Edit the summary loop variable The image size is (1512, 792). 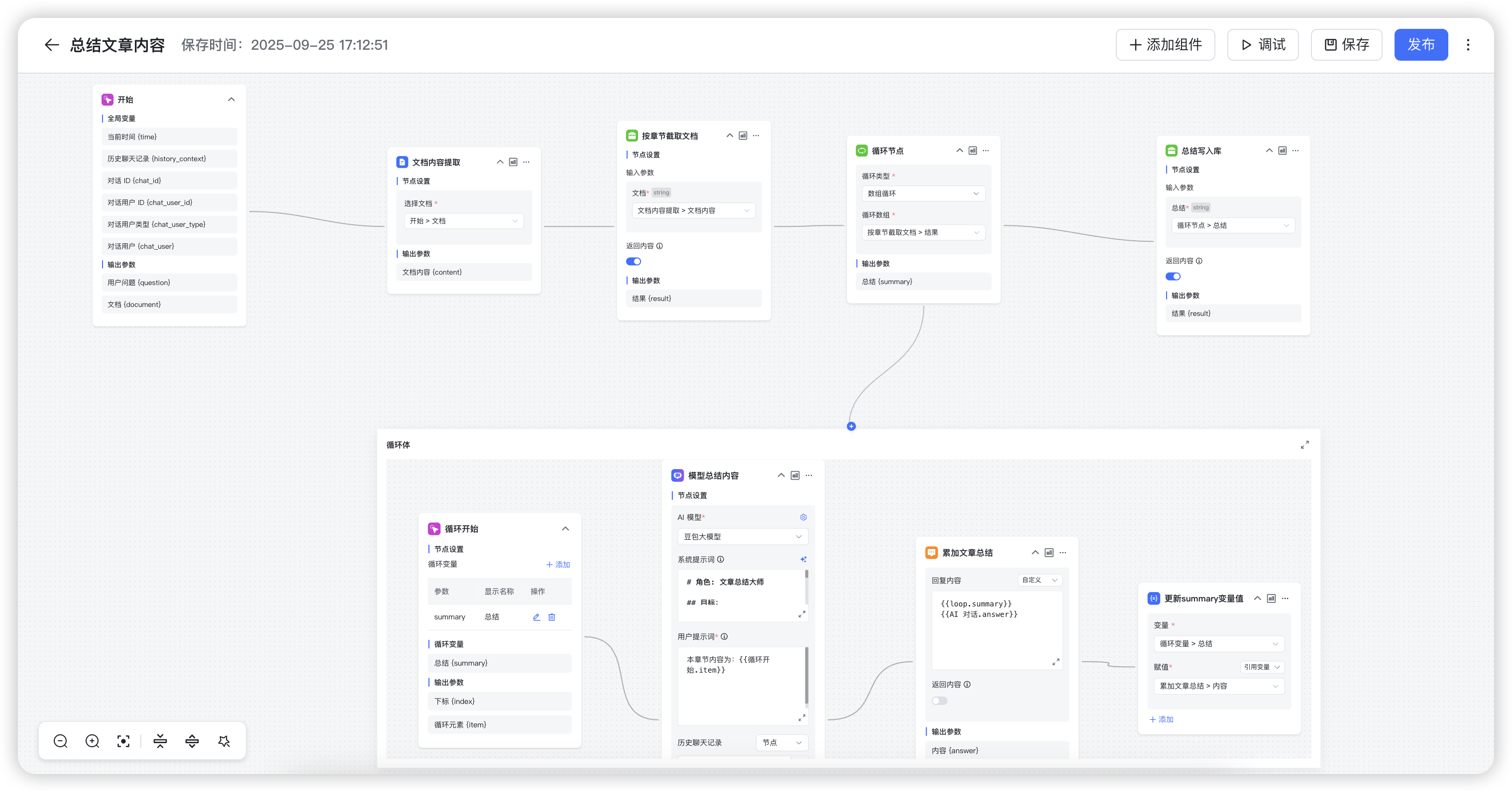(x=537, y=617)
